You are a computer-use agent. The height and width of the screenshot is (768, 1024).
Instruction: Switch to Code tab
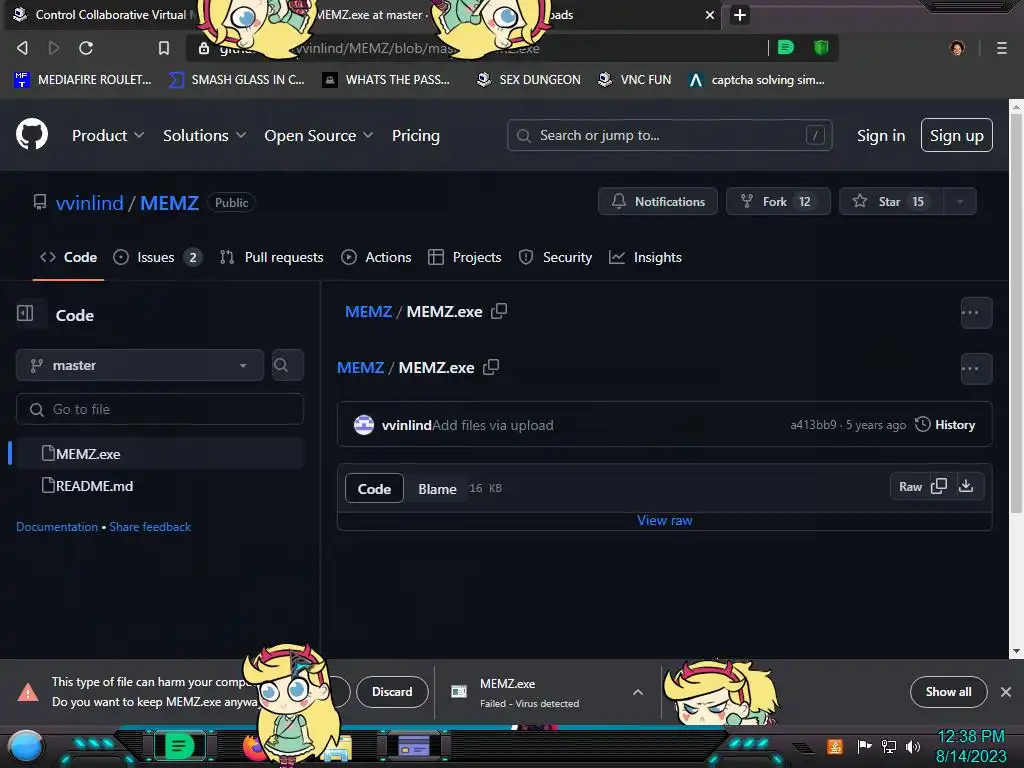[69, 257]
